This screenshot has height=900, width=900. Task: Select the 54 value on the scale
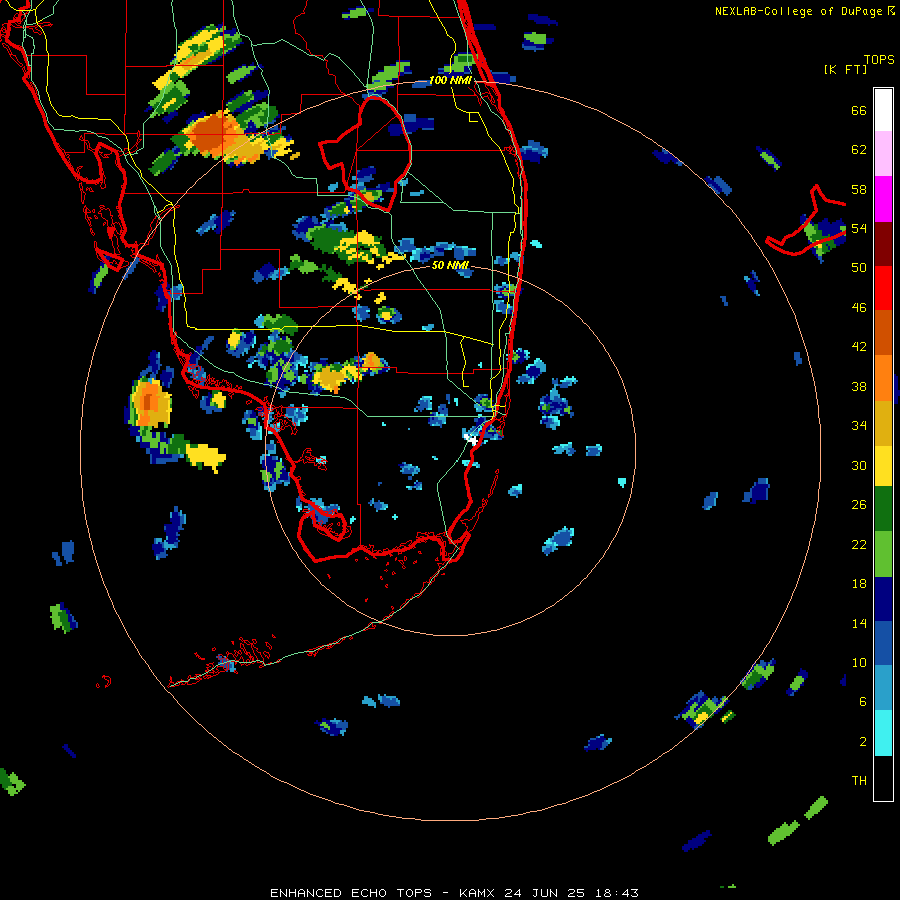coord(859,228)
